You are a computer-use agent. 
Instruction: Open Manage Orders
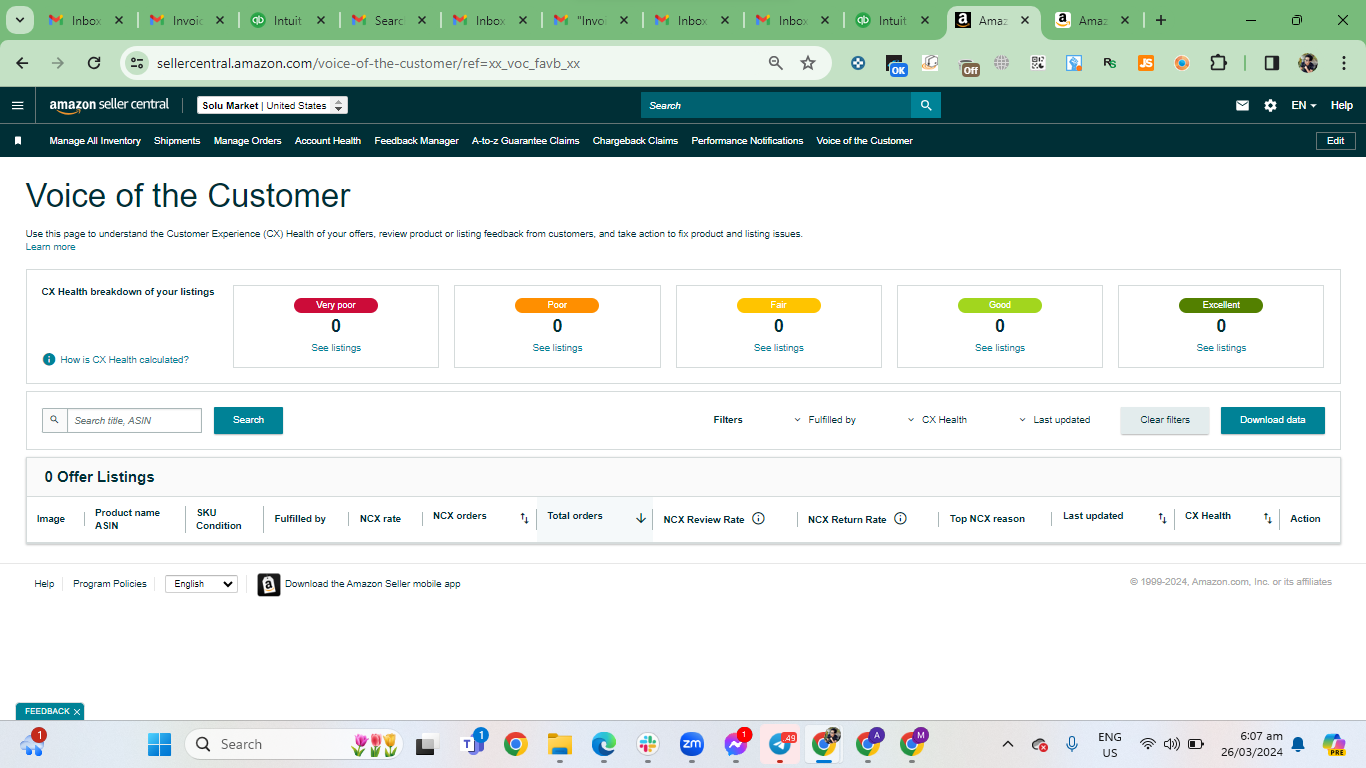247,141
